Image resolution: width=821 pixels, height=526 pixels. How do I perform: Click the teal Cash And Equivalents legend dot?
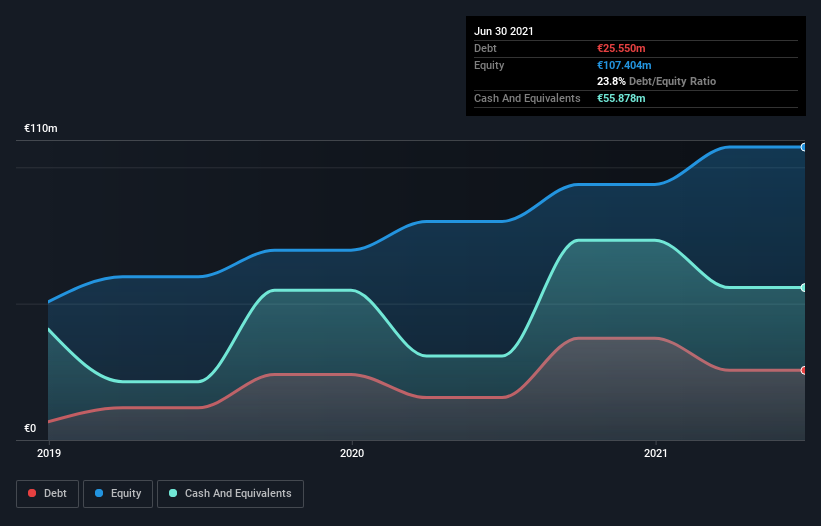click(x=173, y=493)
